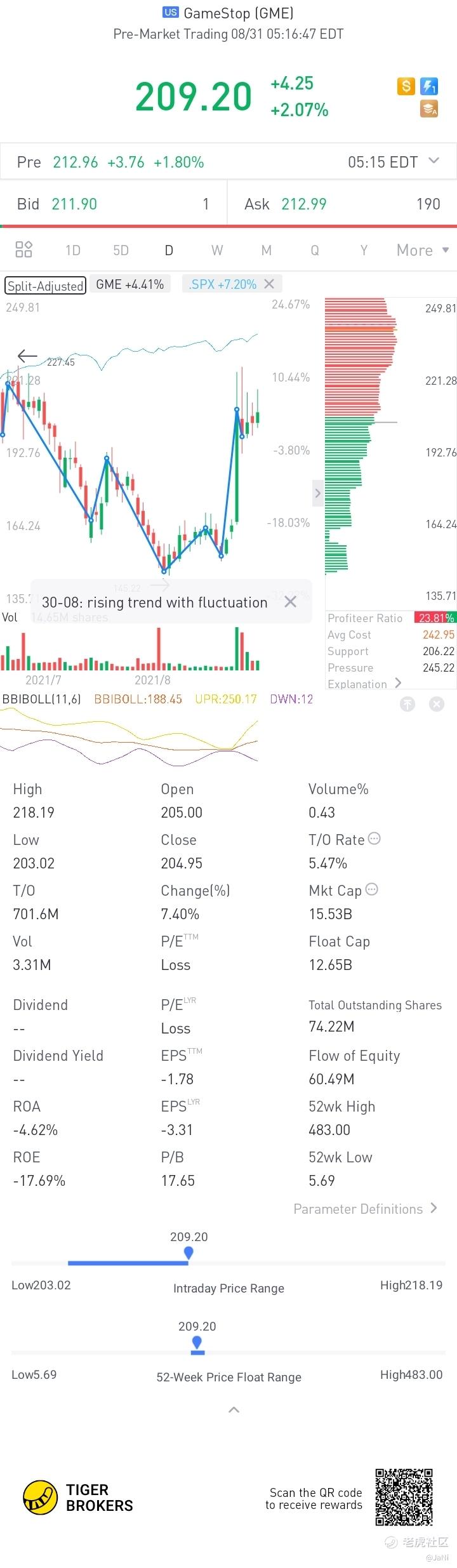Tap the BBIBOLL indicator line chart
The height and width of the screenshot is (1568, 457).
click(x=129, y=737)
